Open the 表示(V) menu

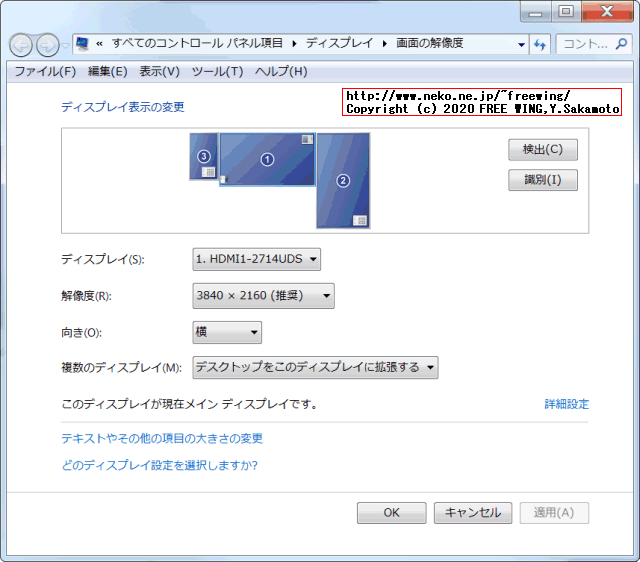(x=160, y=71)
